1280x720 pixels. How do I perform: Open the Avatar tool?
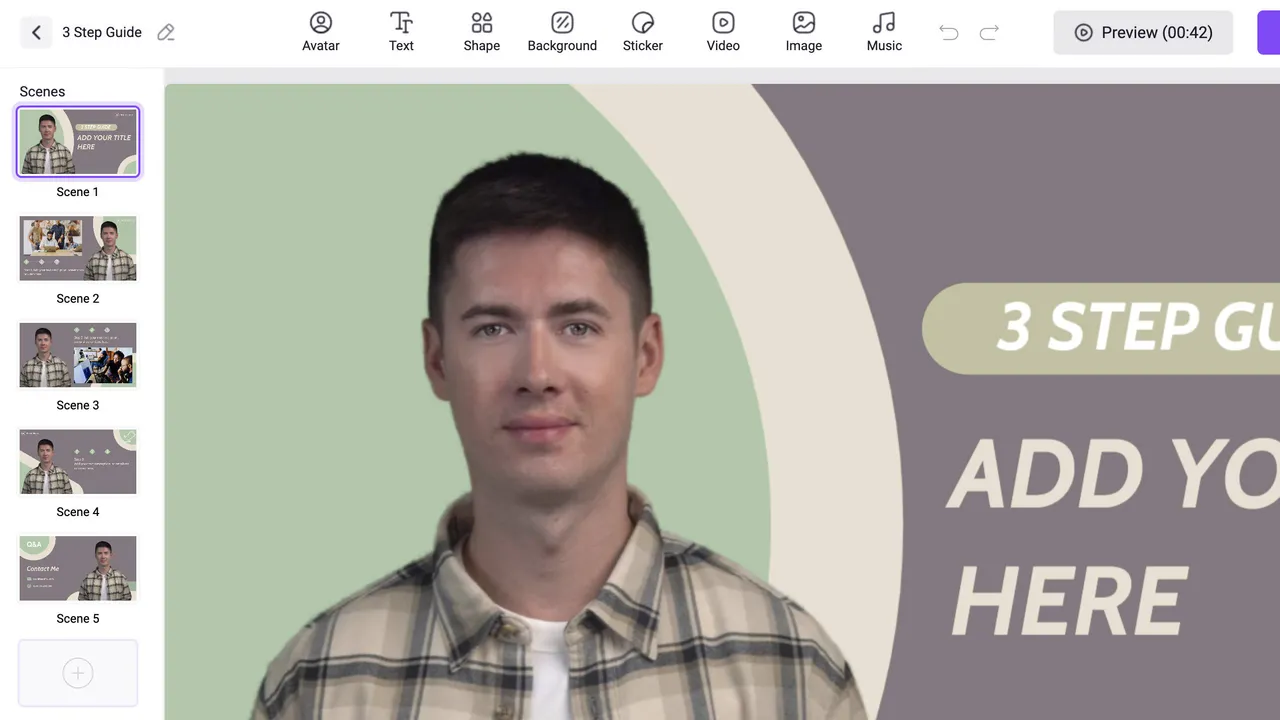[x=321, y=32]
